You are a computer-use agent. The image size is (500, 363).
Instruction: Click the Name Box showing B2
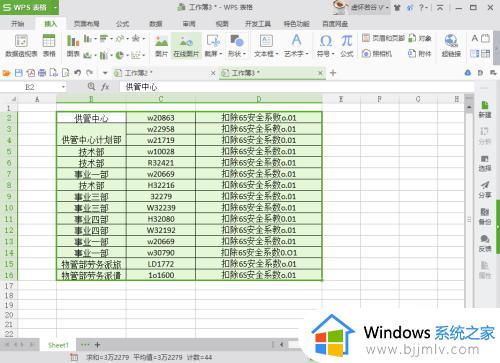(30, 87)
